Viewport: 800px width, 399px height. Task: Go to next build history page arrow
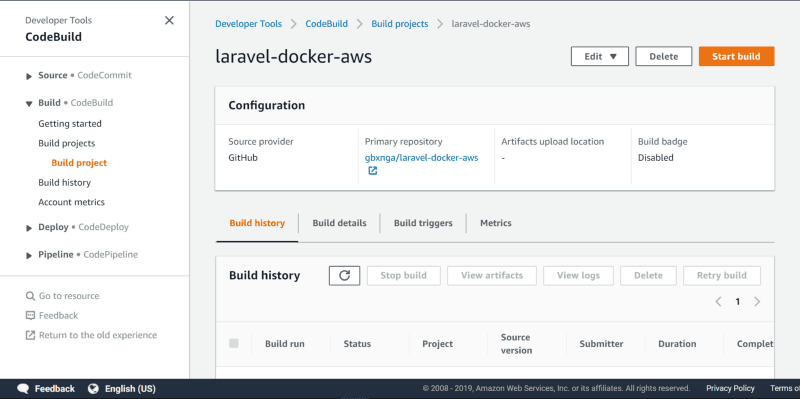[x=757, y=302]
